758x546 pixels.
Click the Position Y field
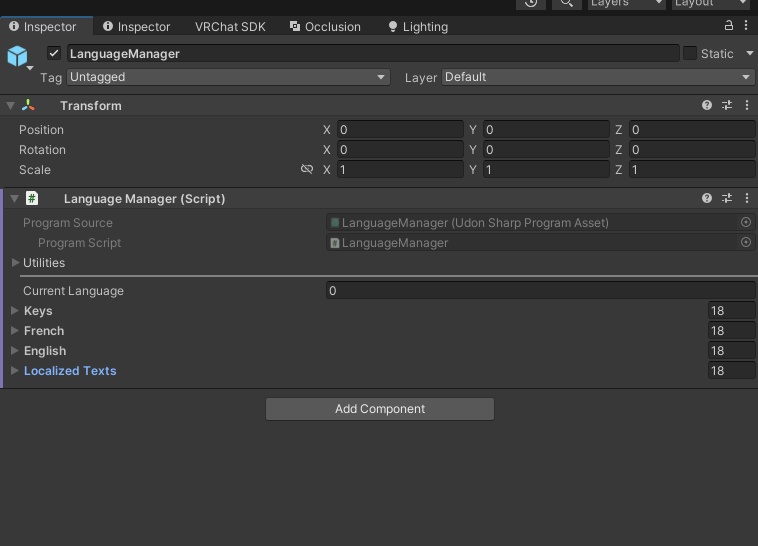pos(546,130)
